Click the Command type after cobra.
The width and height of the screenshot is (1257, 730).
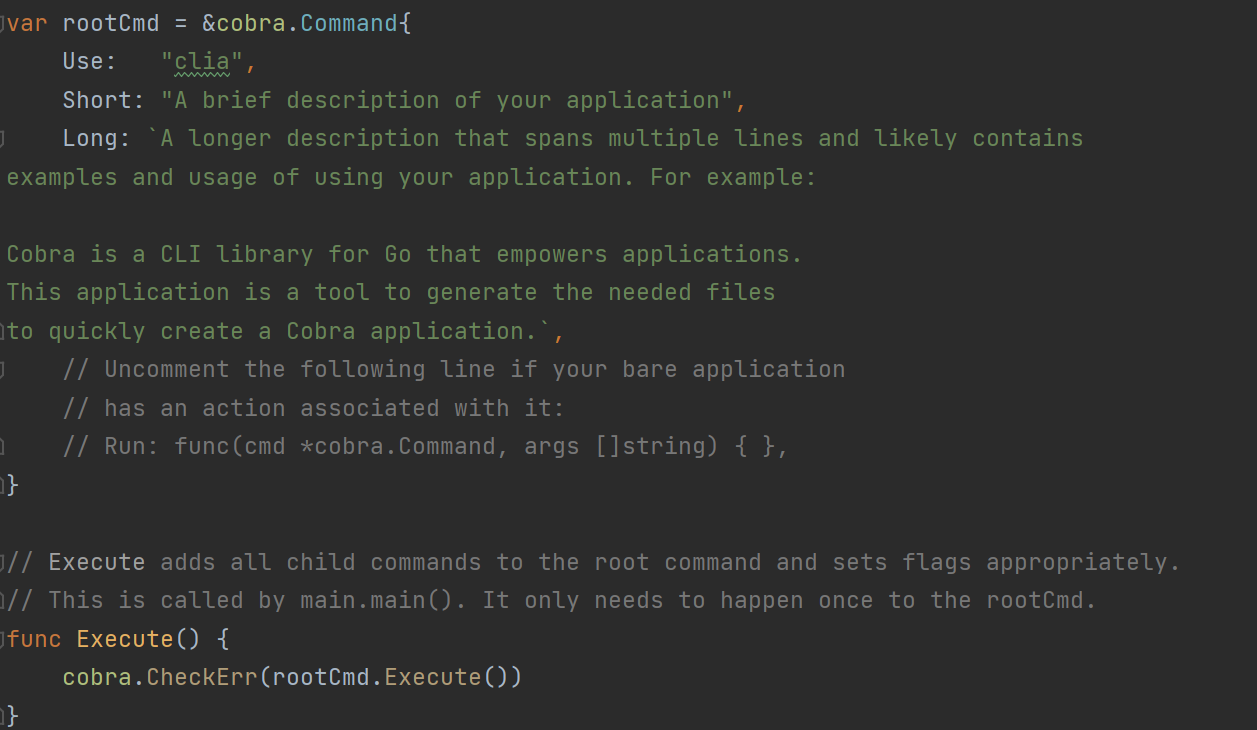tap(348, 23)
